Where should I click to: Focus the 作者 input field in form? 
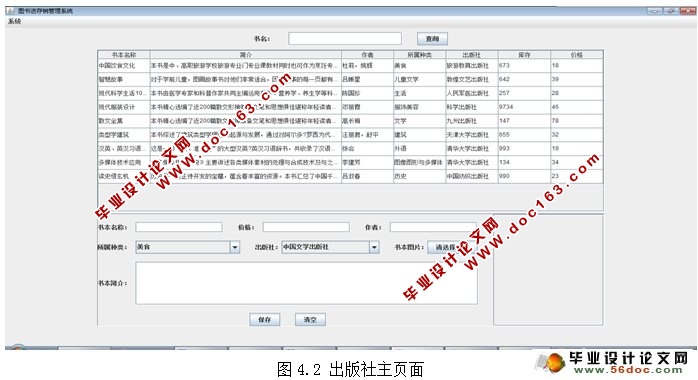tap(433, 227)
